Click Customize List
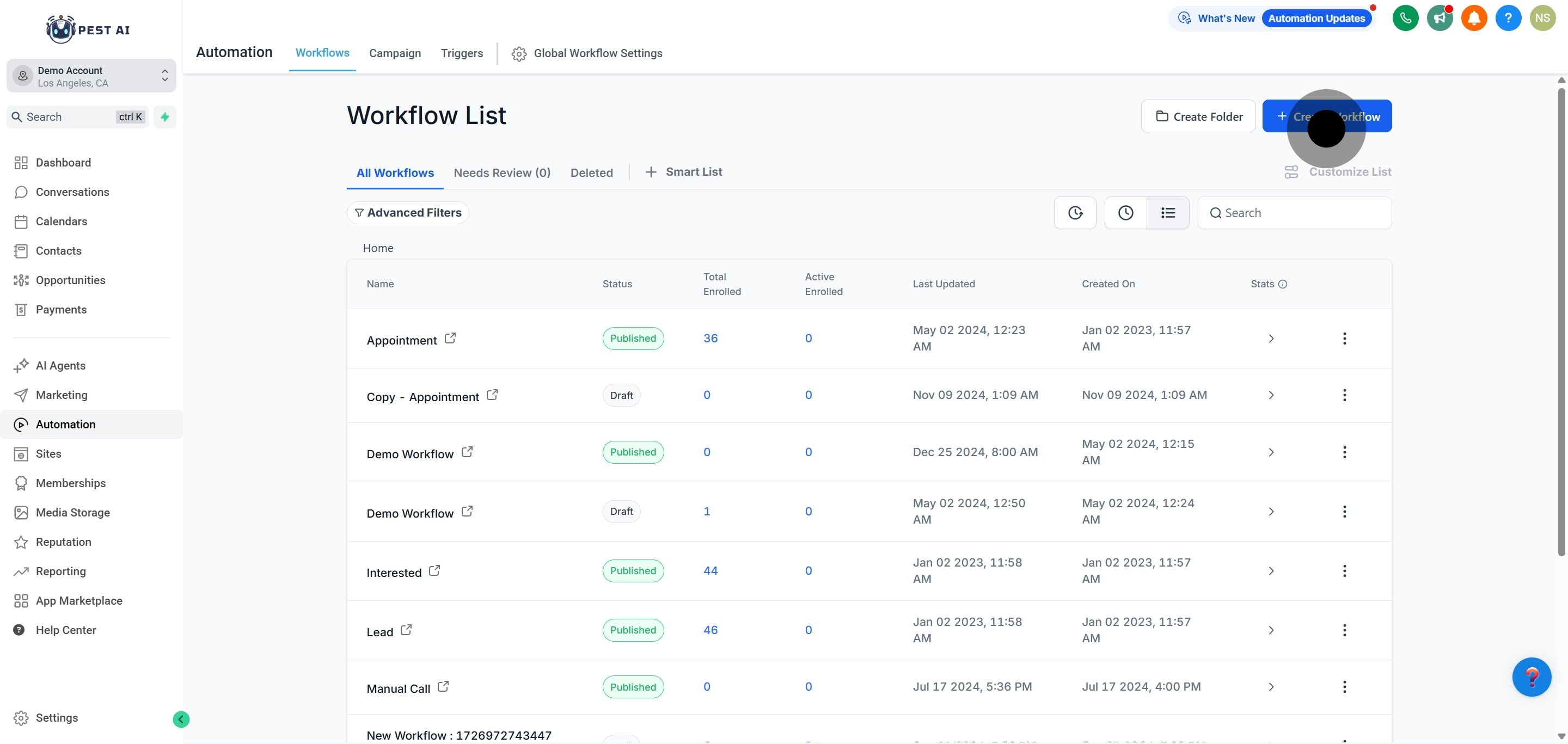The width and height of the screenshot is (1568, 744). pos(1338,172)
